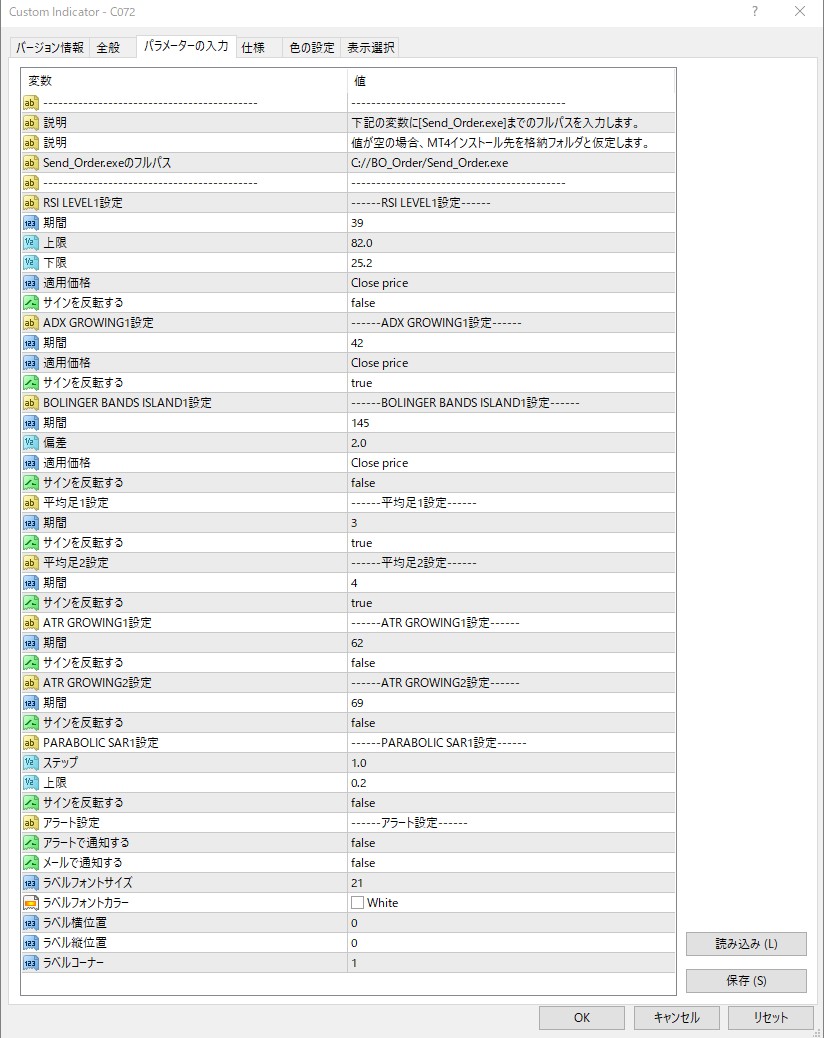Select the integer icon of 期間 row valued 39
The width and height of the screenshot is (824, 1038).
click(31, 223)
